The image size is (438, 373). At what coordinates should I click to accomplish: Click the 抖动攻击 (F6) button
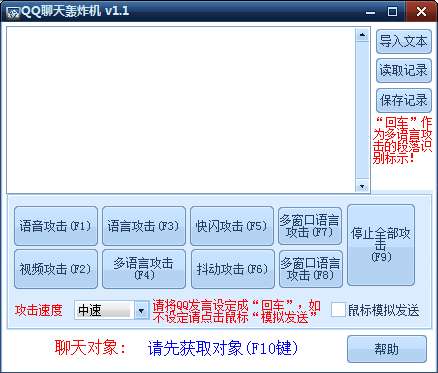click(232, 269)
